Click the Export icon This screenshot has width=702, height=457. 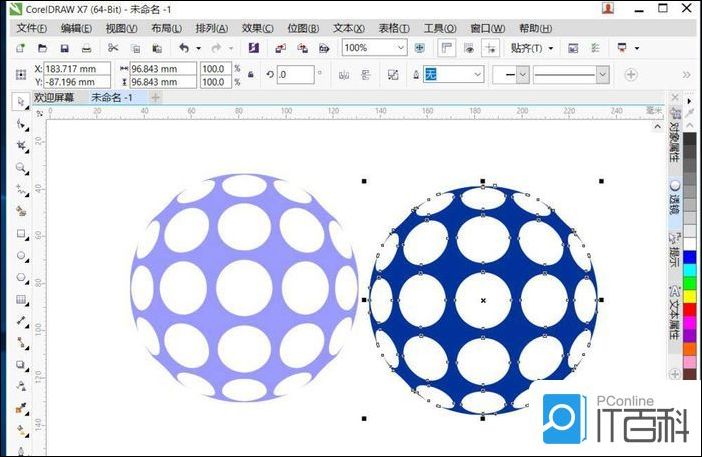pos(302,48)
